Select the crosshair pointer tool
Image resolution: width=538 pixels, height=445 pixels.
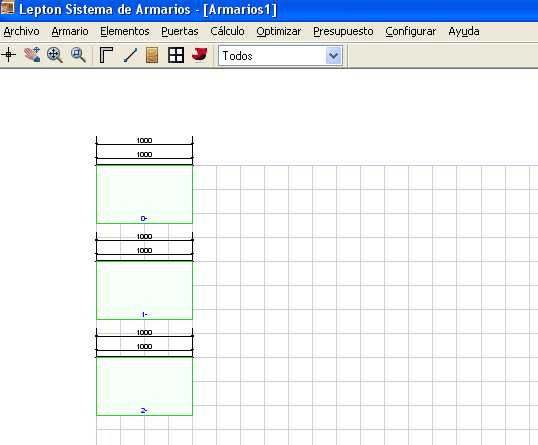[x=9, y=55]
